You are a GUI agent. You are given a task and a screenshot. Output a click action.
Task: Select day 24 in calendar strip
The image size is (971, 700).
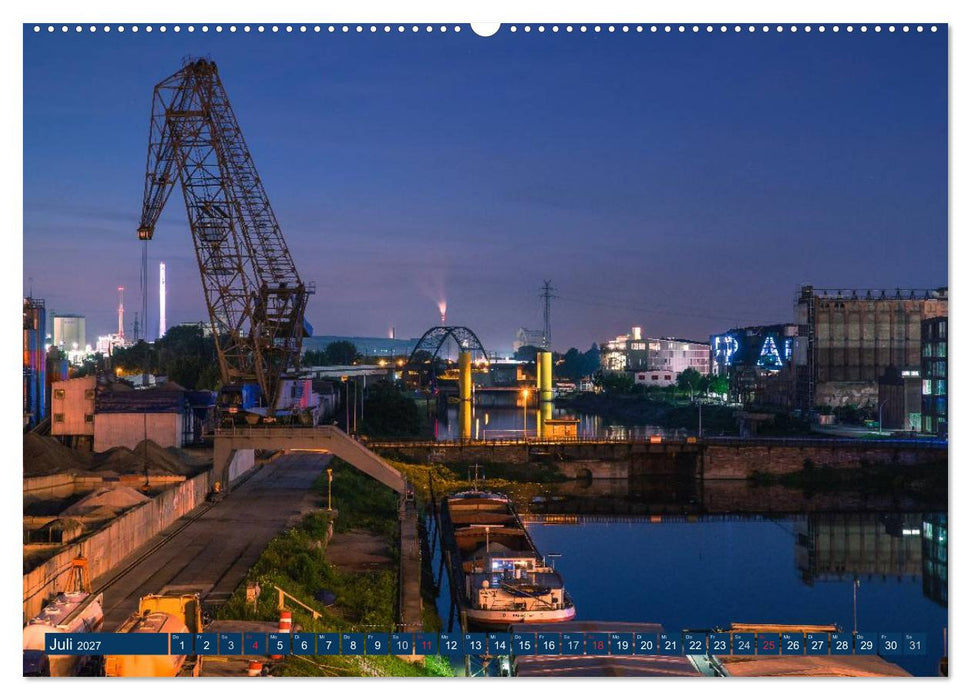744,644
